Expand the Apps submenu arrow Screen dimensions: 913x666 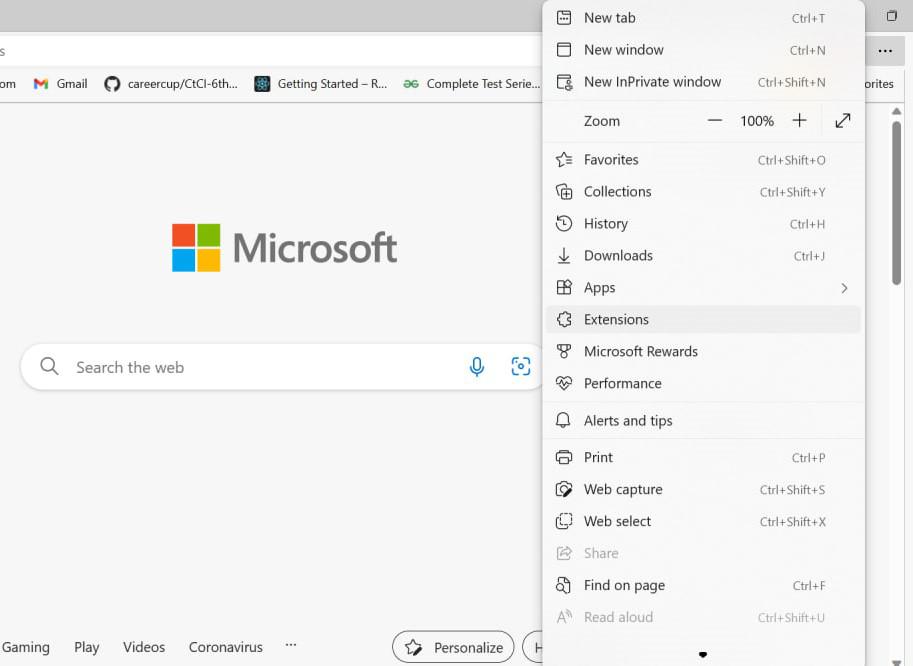point(844,288)
